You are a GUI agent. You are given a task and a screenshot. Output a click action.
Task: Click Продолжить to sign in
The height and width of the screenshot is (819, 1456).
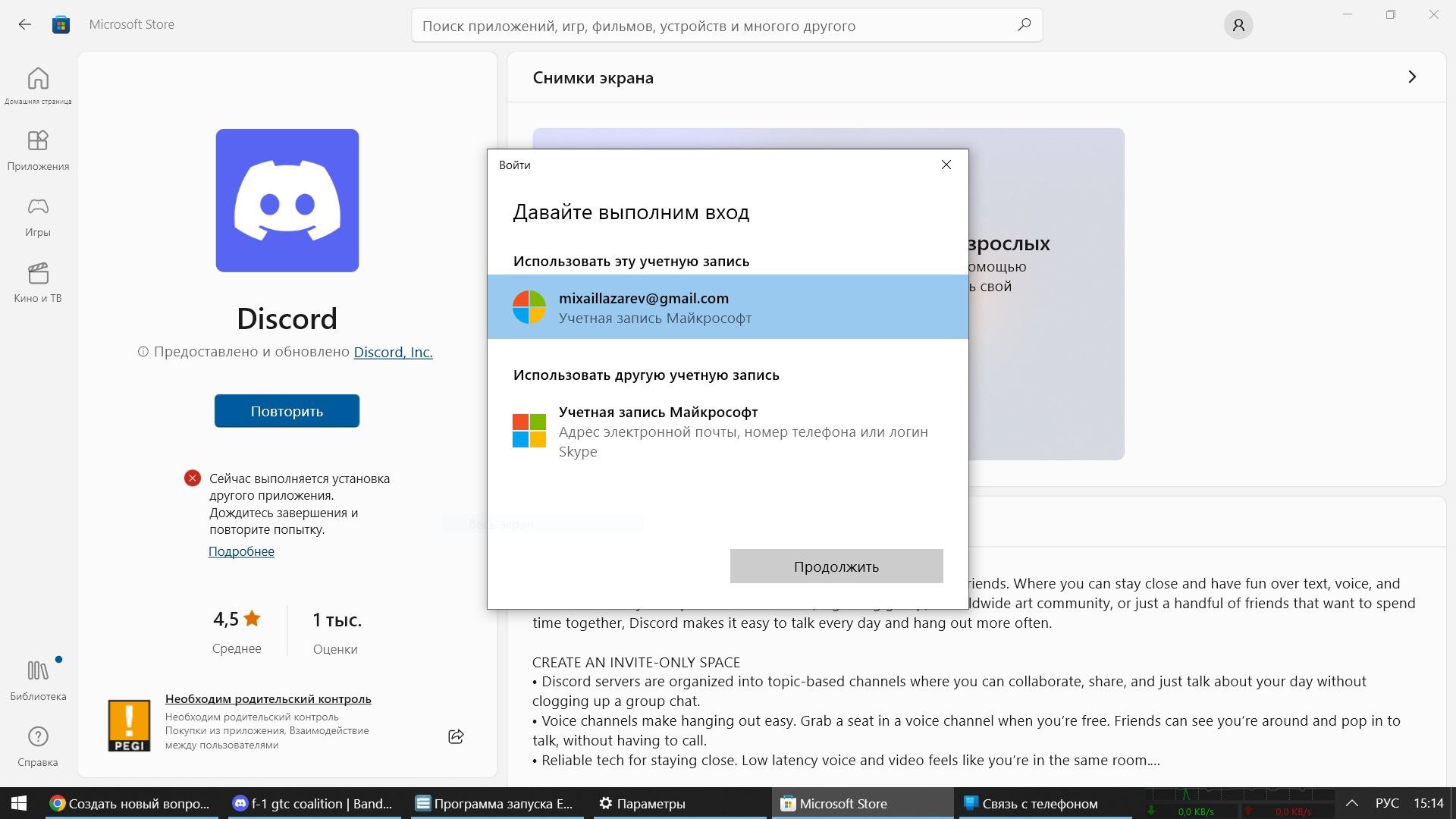tap(837, 566)
